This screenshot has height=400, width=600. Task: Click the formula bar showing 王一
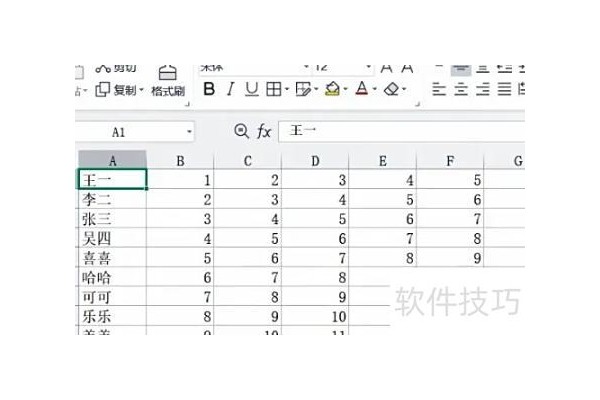(x=401, y=131)
